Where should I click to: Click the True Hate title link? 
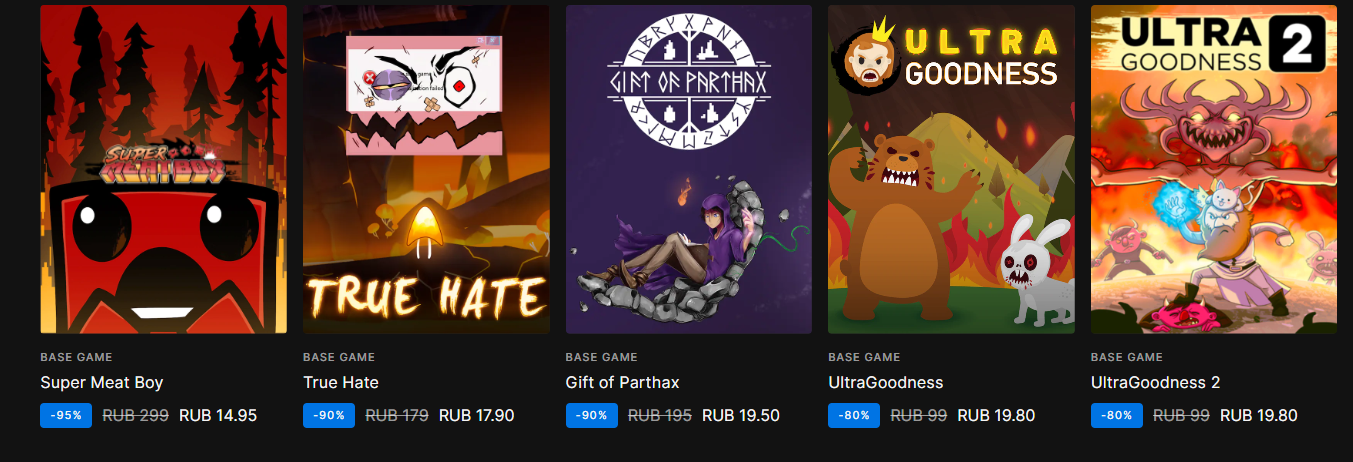coord(341,382)
